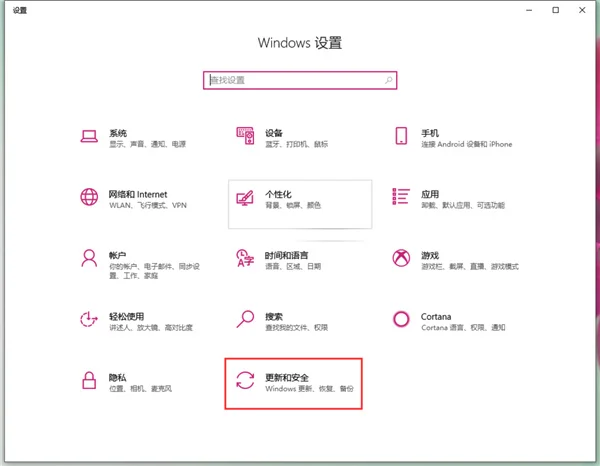Select the 更新和安全 category title
The width and height of the screenshot is (600, 466).
click(x=287, y=378)
